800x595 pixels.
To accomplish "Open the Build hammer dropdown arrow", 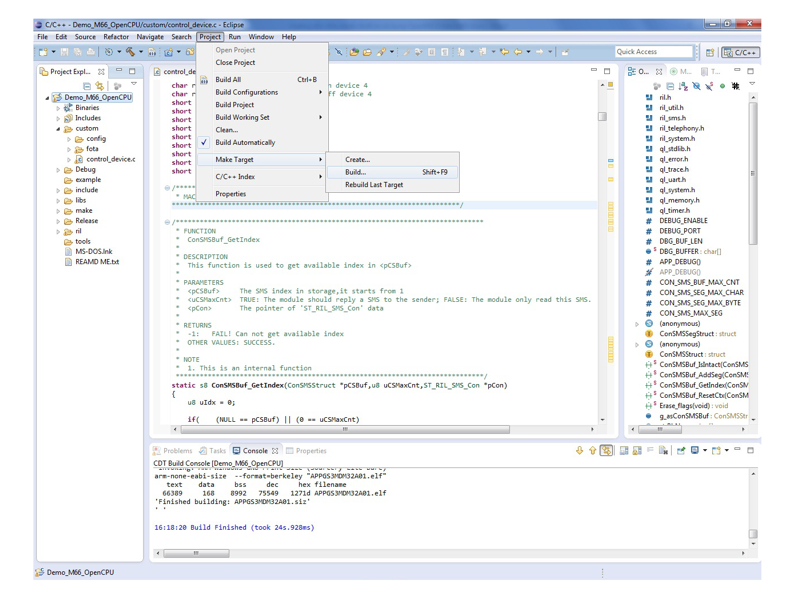I will pyautogui.click(x=140, y=52).
